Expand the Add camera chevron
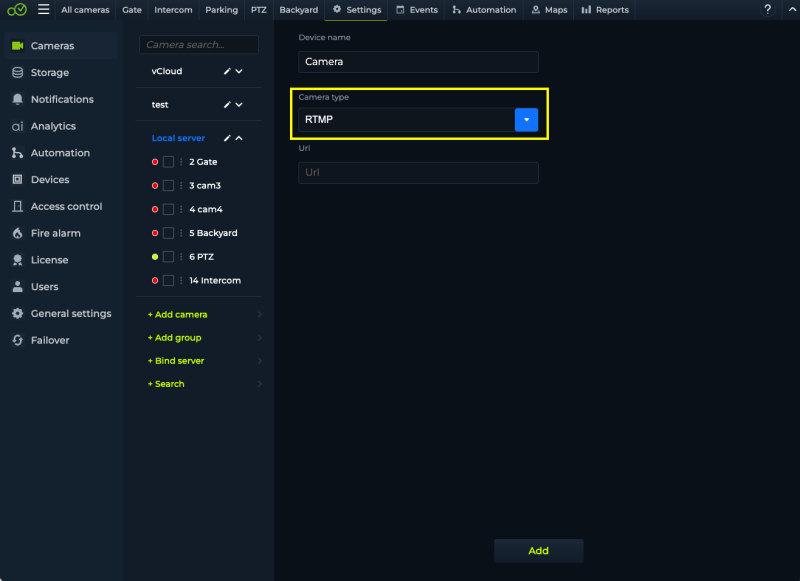The width and height of the screenshot is (800, 581). [260, 315]
